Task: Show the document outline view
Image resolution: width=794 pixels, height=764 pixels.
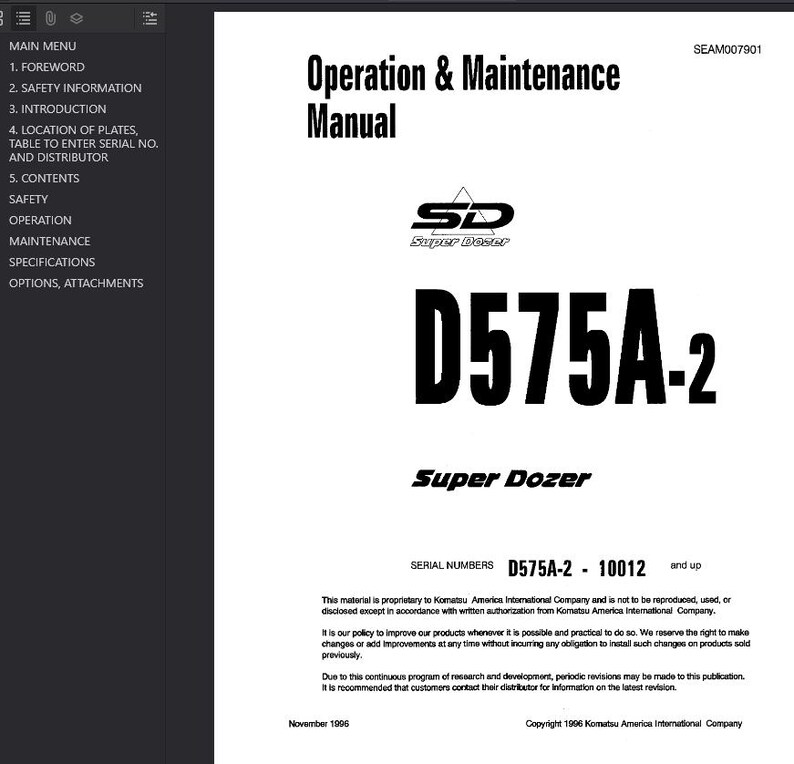Action: click(23, 19)
